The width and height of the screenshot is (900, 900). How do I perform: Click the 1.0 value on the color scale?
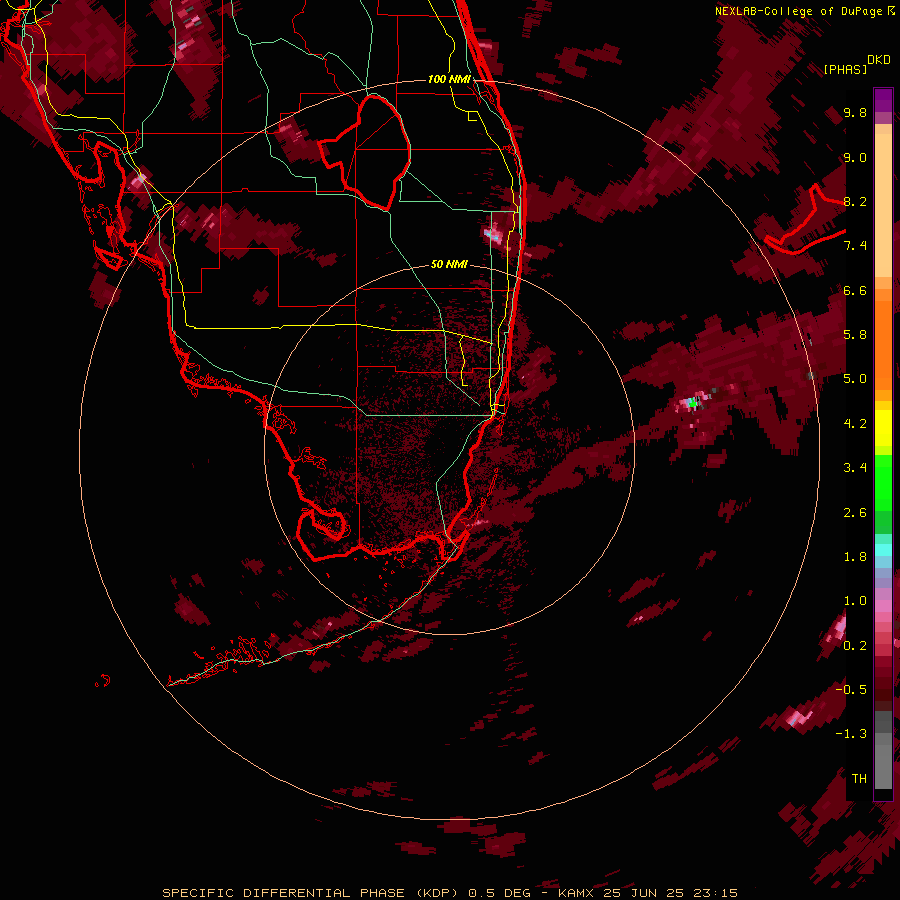[x=855, y=601]
